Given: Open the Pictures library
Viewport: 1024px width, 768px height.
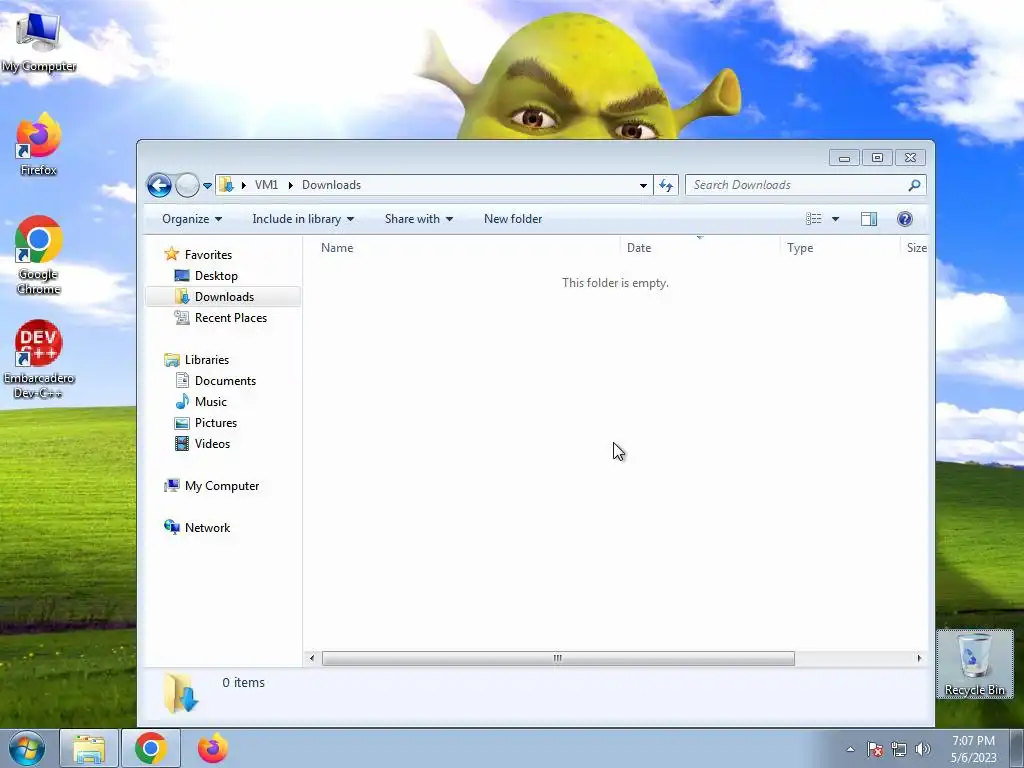Looking at the screenshot, I should click(216, 423).
